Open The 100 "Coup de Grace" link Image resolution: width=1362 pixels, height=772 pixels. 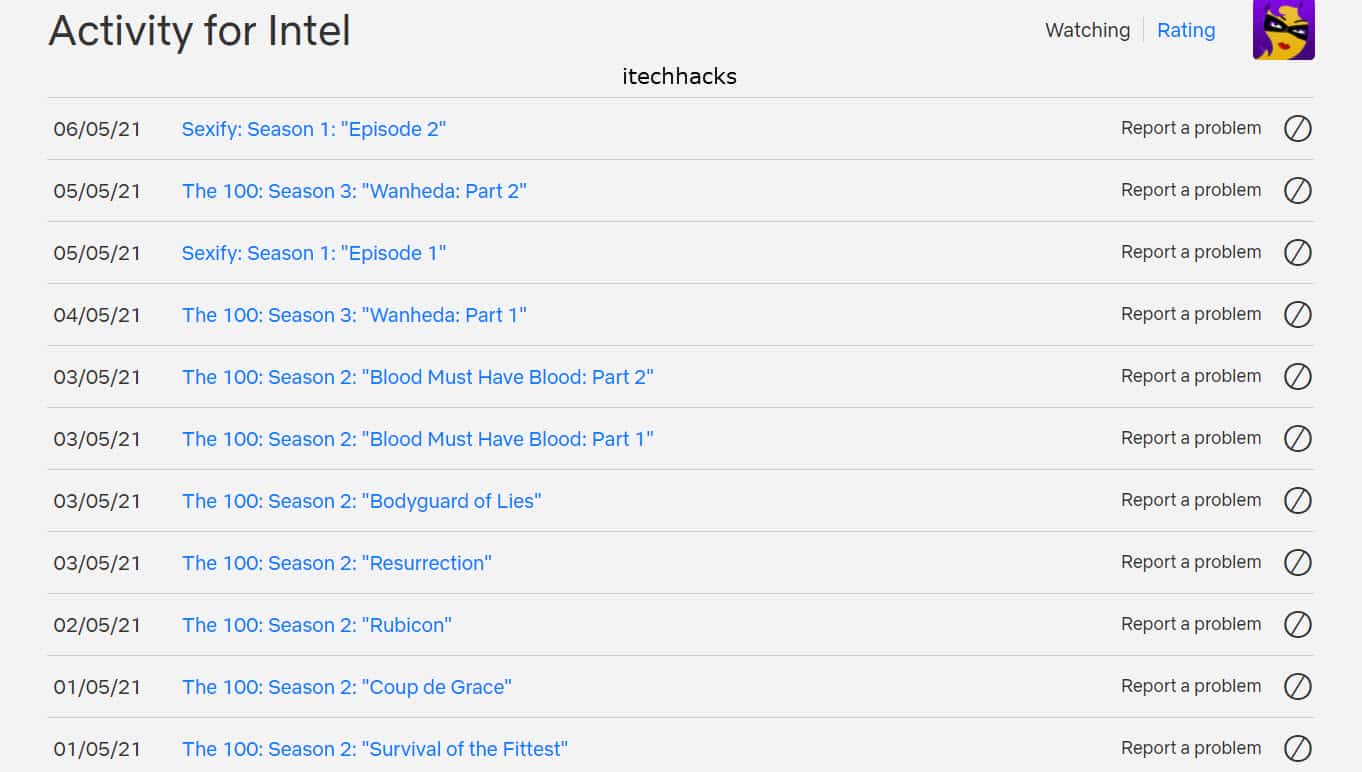tap(346, 687)
